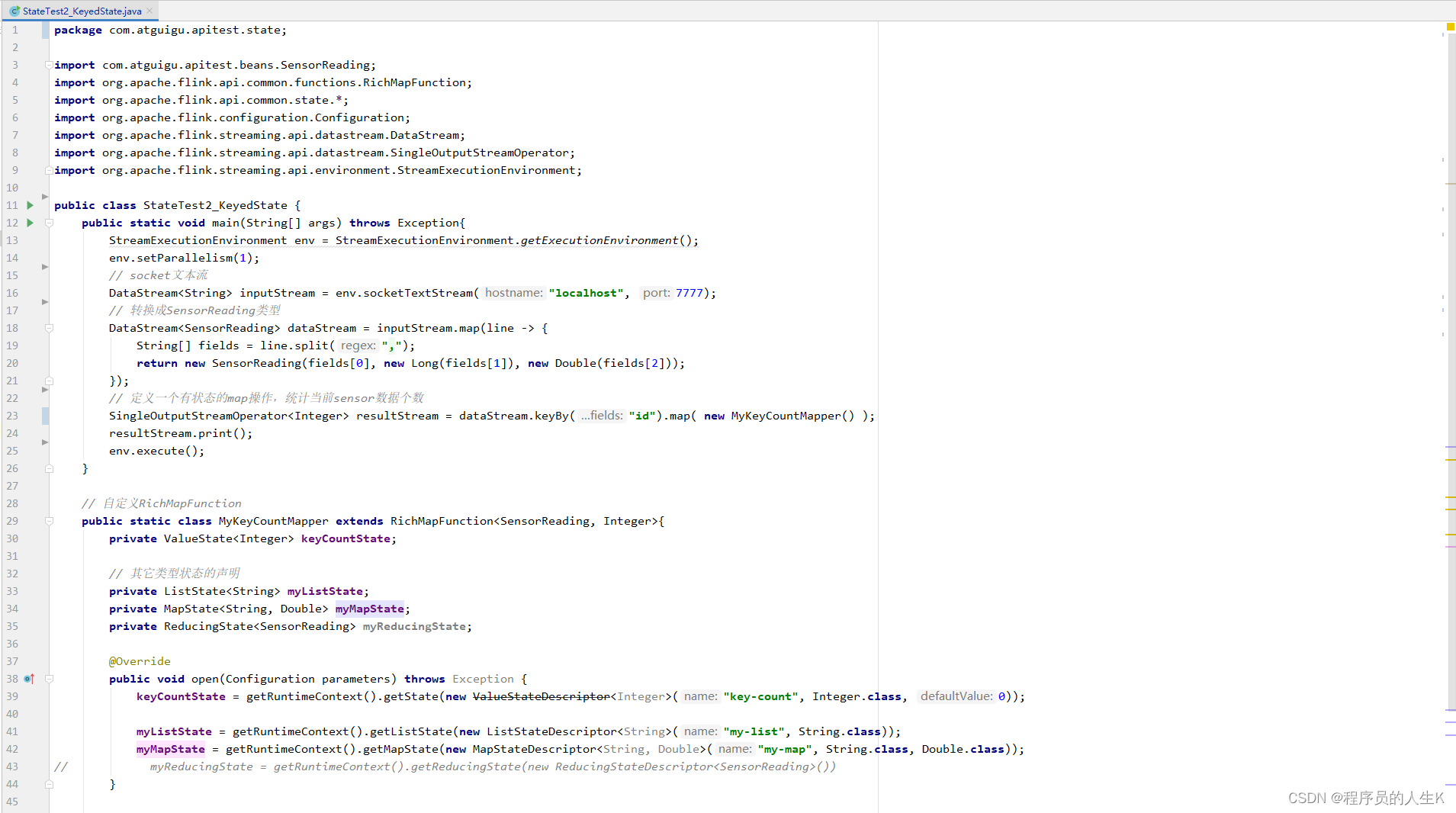Collapse the import block at line 3
Image resolution: width=1456 pixels, height=813 pixels.
(x=49, y=65)
